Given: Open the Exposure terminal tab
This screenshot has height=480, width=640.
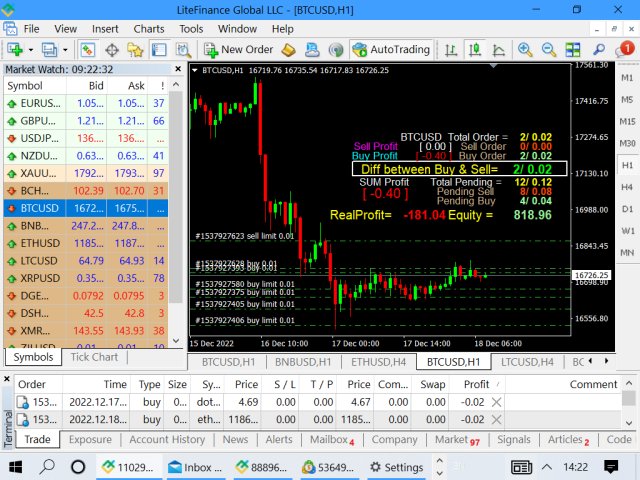Looking at the screenshot, I should click(90, 440).
